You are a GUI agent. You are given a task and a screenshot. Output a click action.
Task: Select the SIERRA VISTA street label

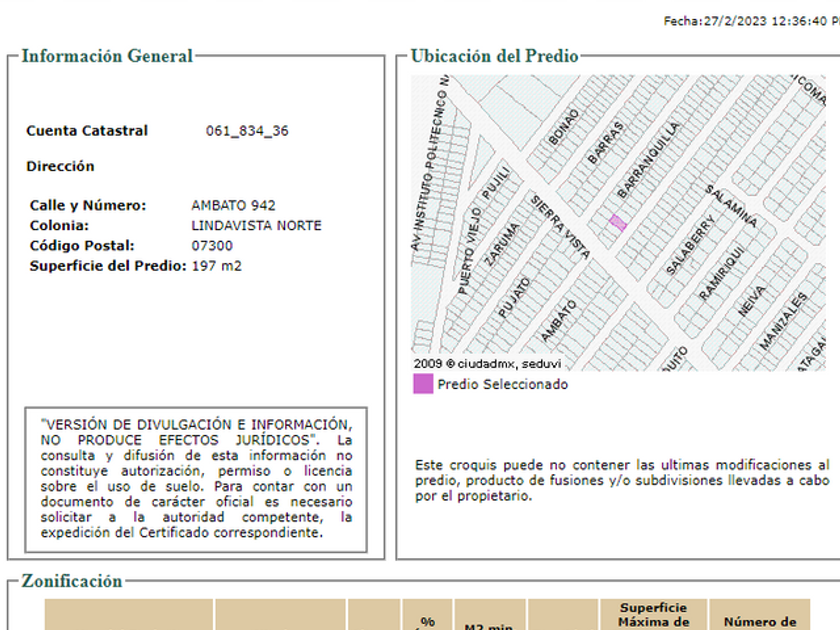[x=560, y=227]
